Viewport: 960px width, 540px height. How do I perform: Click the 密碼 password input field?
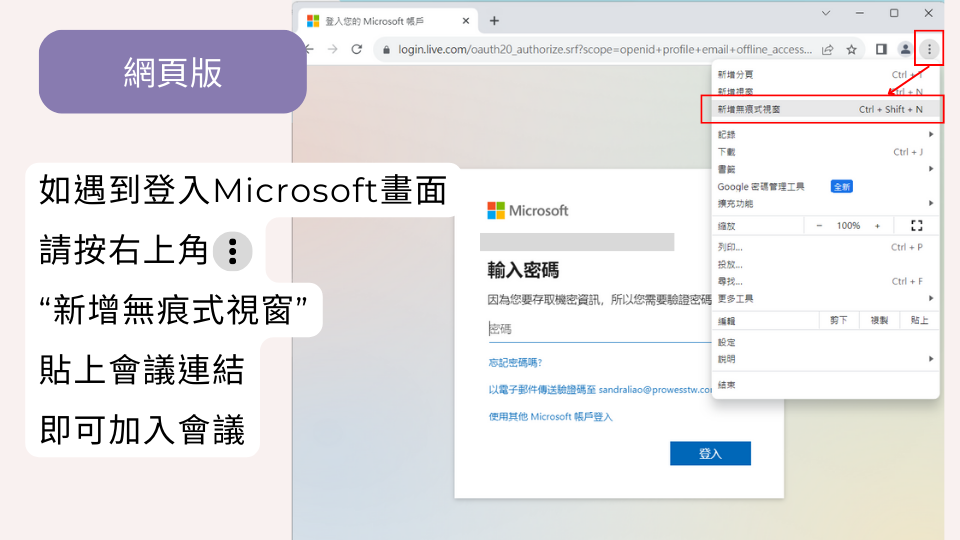coord(600,329)
